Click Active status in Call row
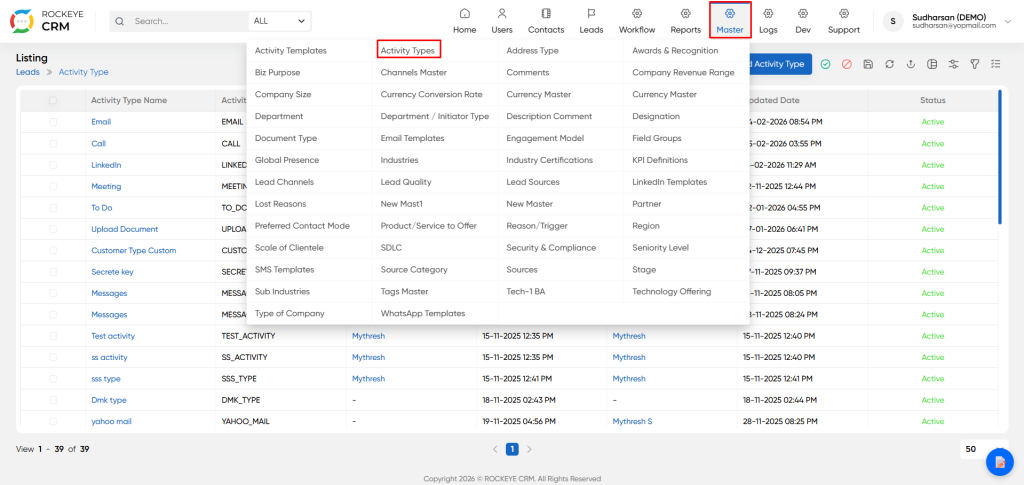Screen dimensions: 1024x485 pos(933,144)
